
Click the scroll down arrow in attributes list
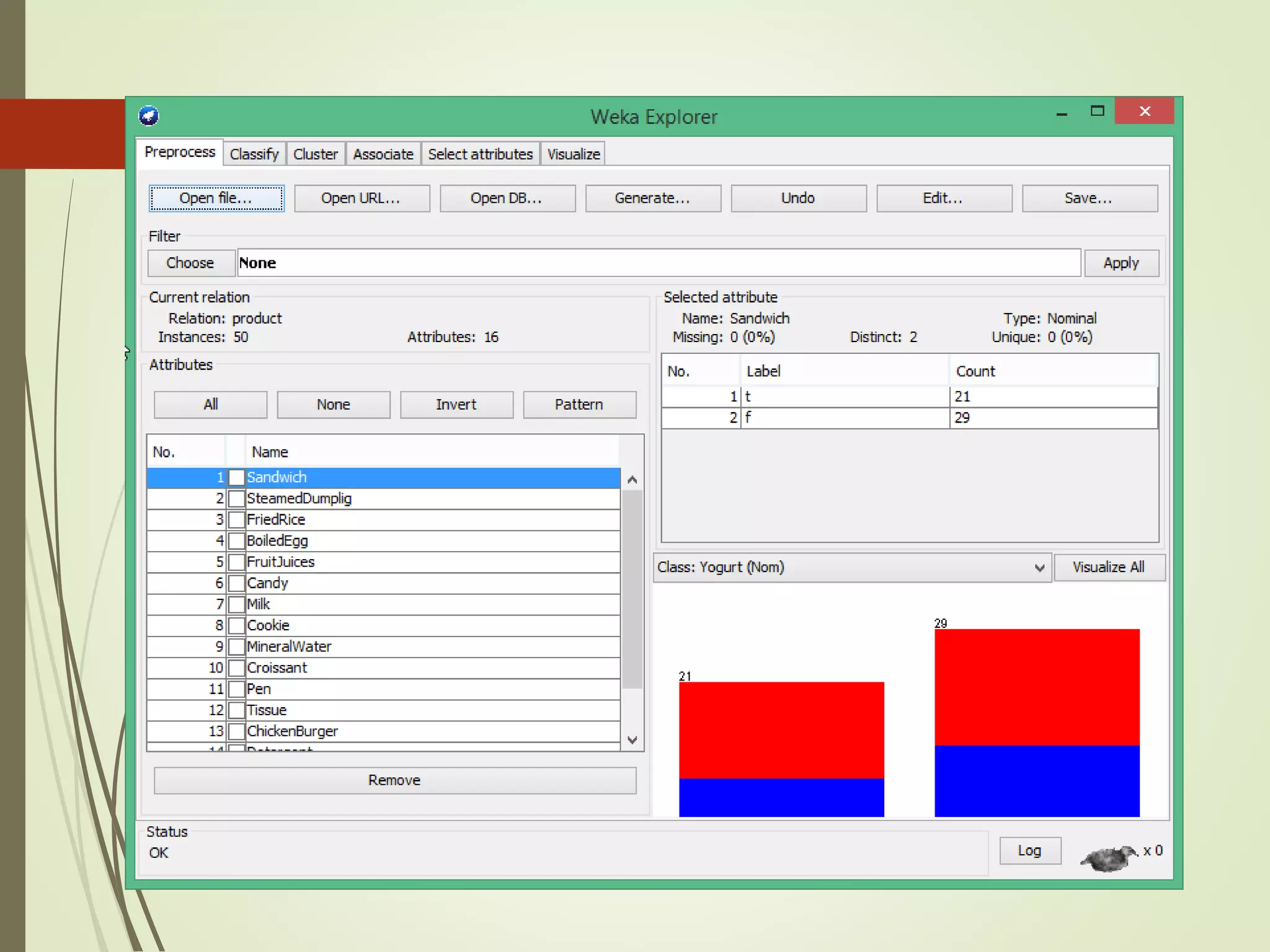(632, 740)
